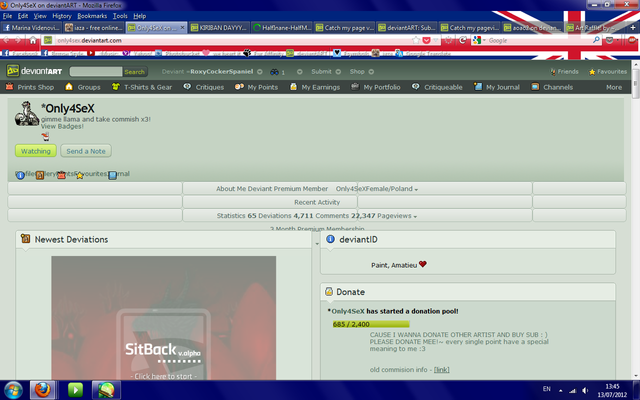Open the T-Shirts & Gear shirt icon

116,87
